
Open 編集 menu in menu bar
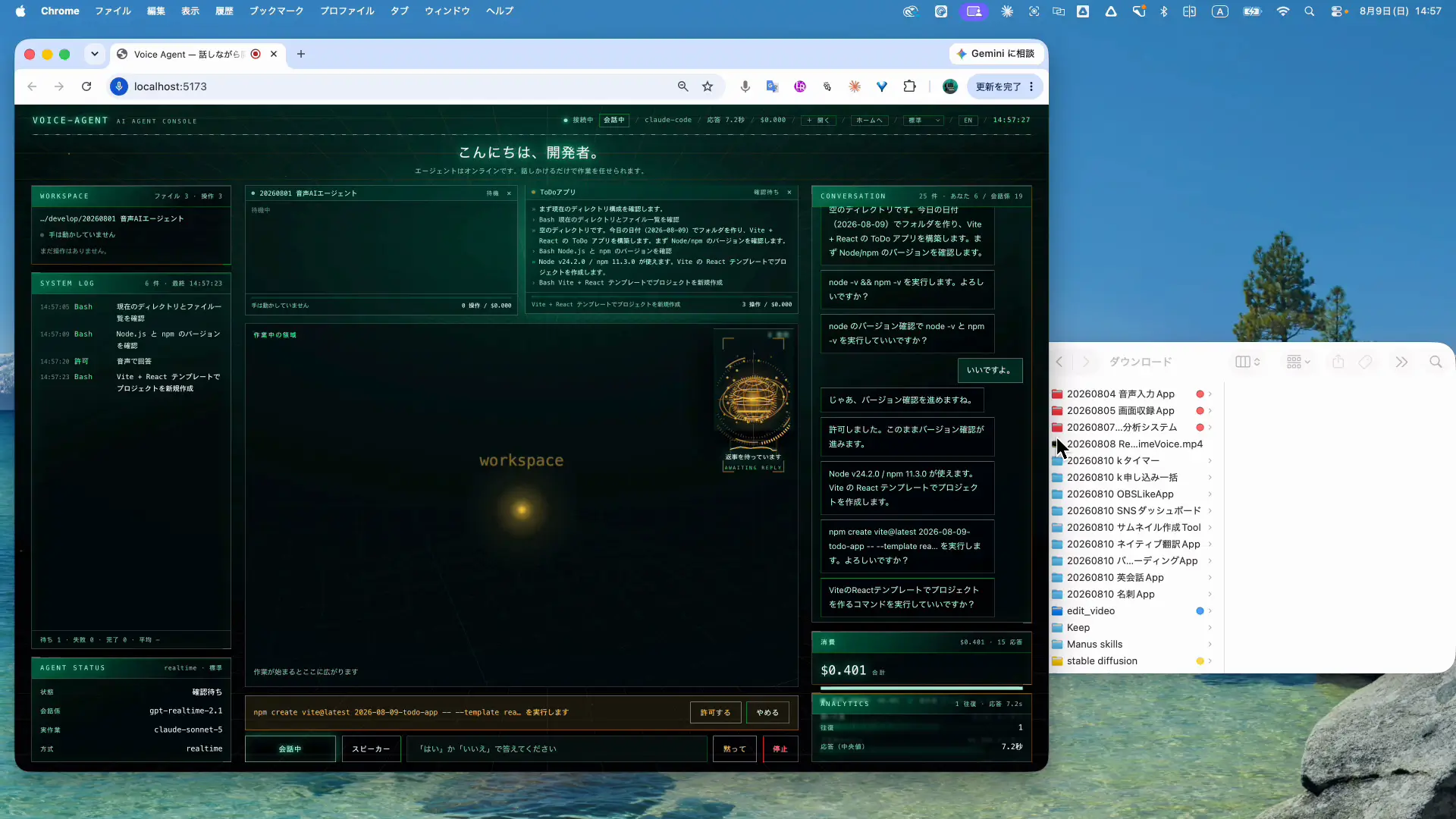[x=156, y=11]
